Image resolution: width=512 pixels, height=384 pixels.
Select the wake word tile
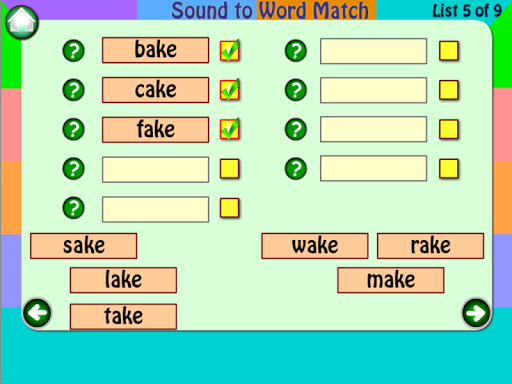coord(315,246)
